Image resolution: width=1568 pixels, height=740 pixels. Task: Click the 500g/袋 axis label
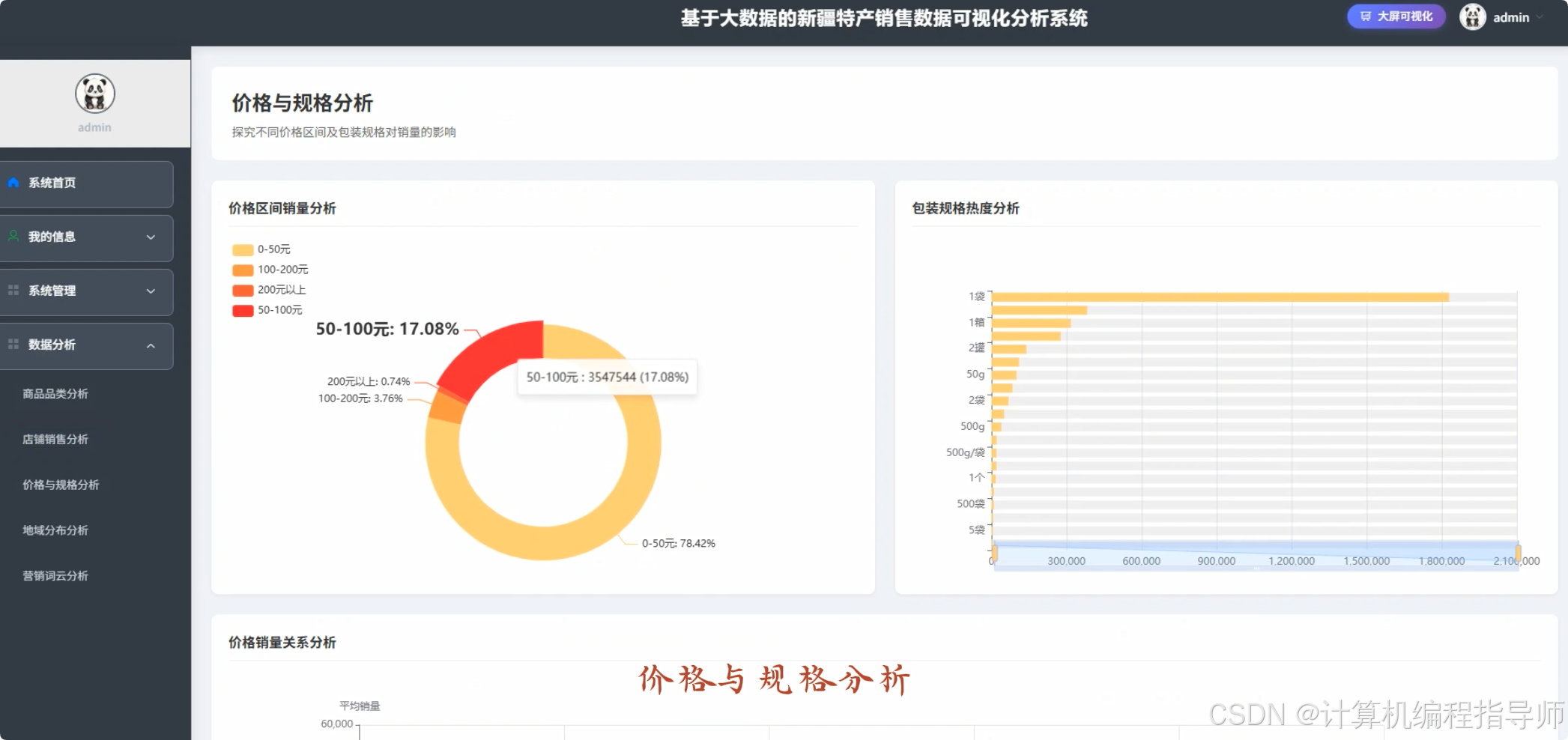[x=966, y=452]
